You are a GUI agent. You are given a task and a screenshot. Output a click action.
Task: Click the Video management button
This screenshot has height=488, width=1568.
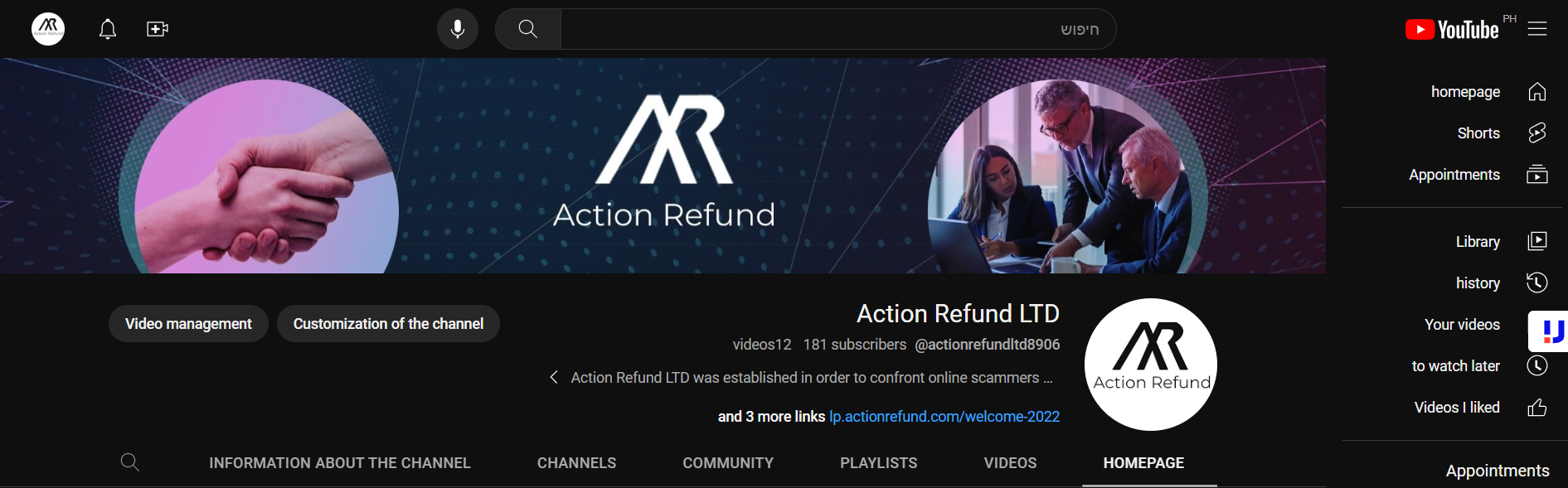(x=188, y=323)
